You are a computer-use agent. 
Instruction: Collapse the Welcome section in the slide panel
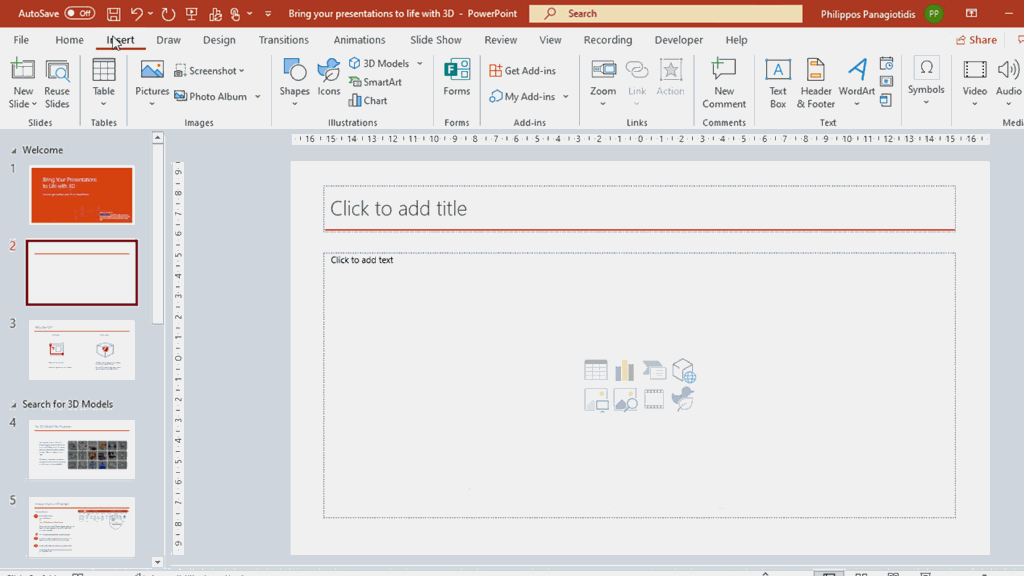point(12,149)
